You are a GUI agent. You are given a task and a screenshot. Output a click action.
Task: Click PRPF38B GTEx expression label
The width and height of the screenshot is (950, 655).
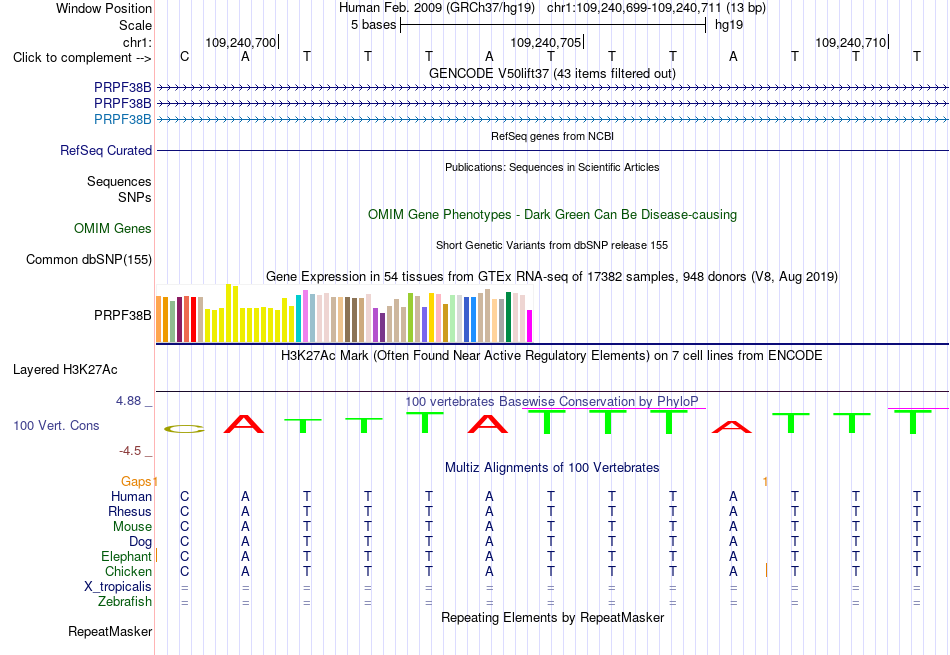click(x=122, y=315)
